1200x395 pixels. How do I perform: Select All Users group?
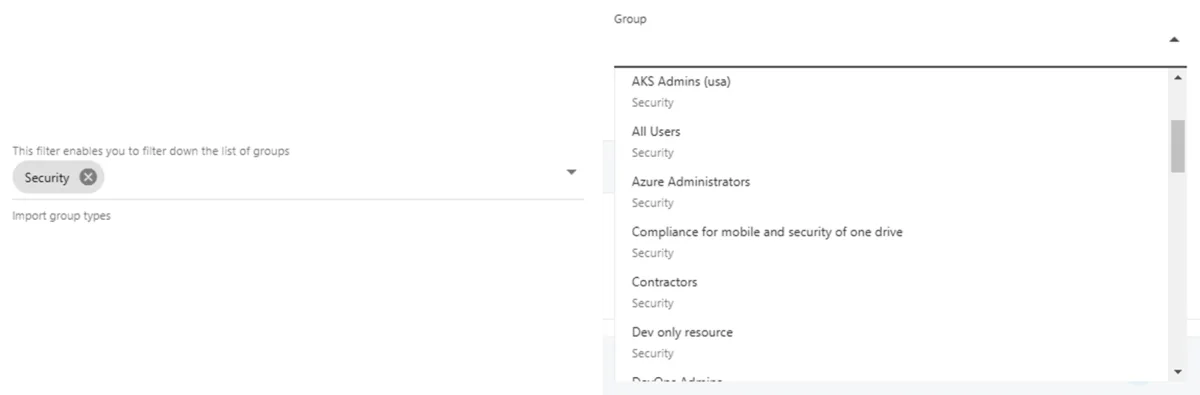(892, 142)
